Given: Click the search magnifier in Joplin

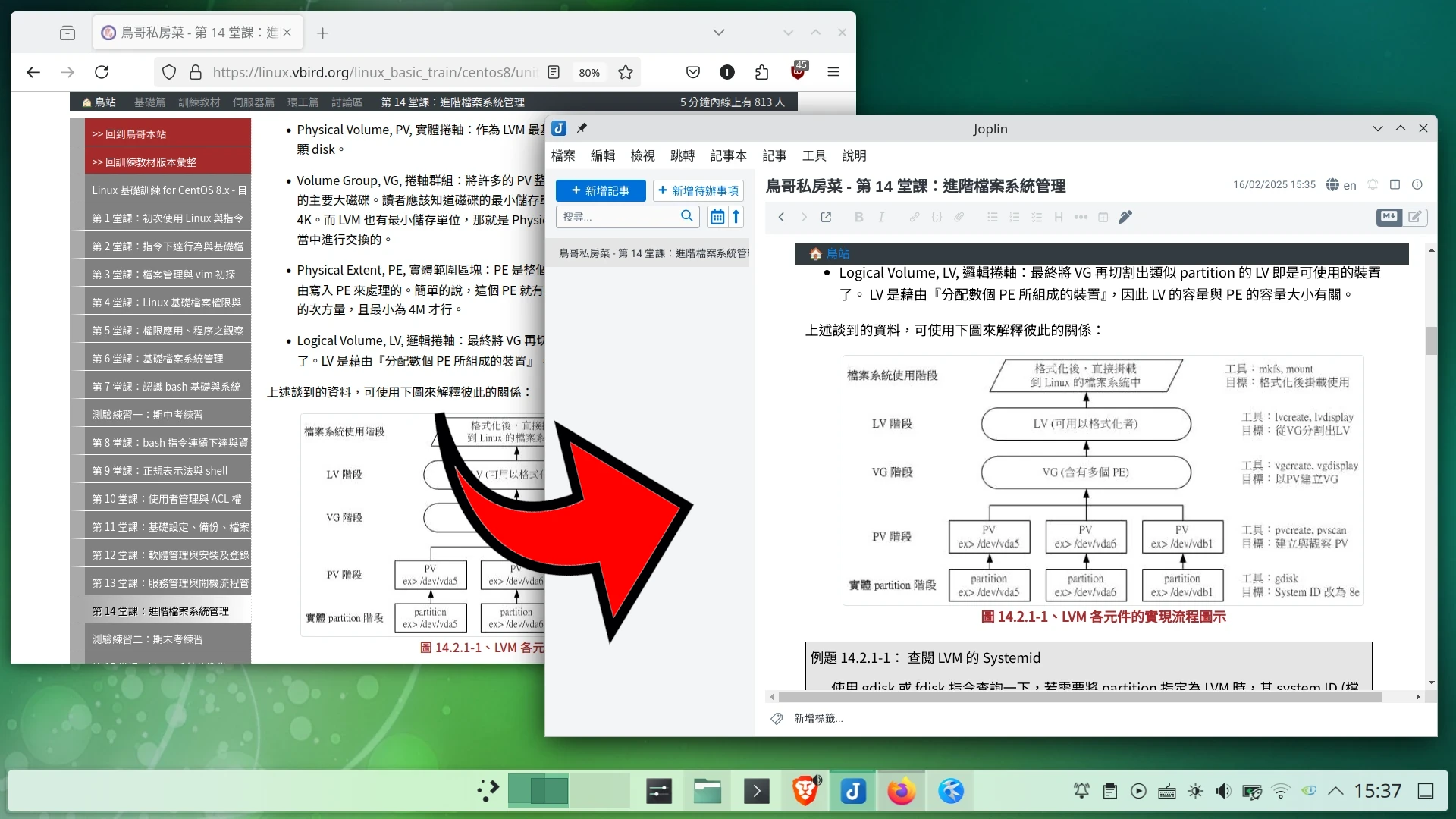Looking at the screenshot, I should [686, 216].
